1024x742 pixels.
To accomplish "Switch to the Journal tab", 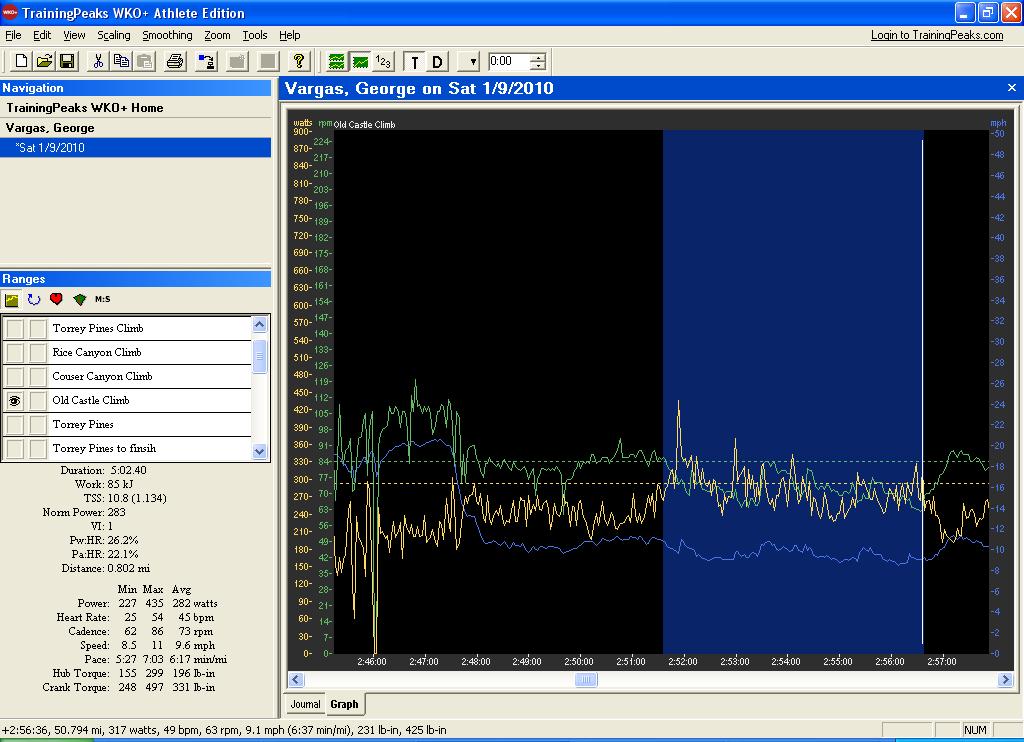I will click(305, 704).
